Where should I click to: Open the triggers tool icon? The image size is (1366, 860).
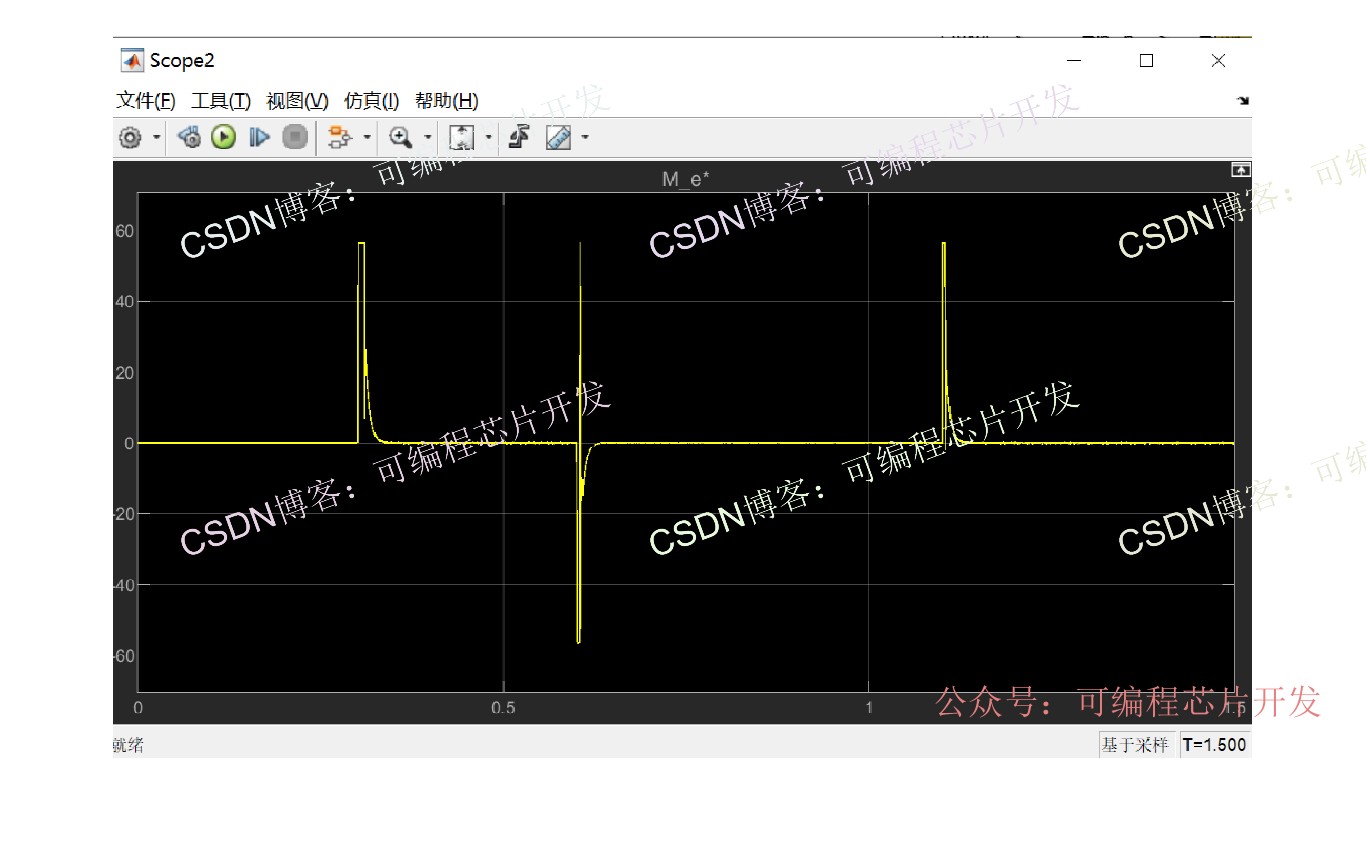click(518, 138)
